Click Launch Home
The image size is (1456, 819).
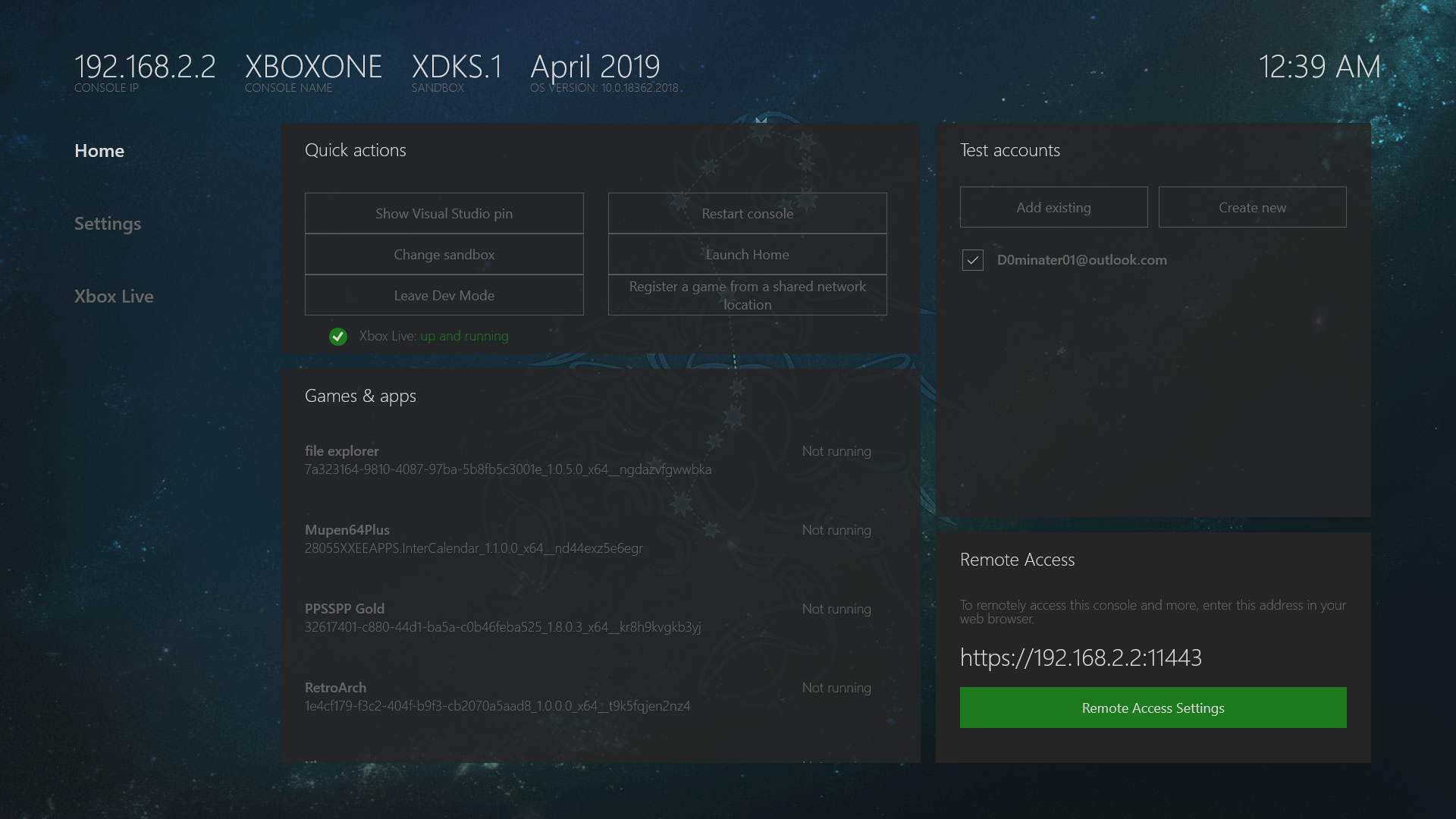pos(747,254)
